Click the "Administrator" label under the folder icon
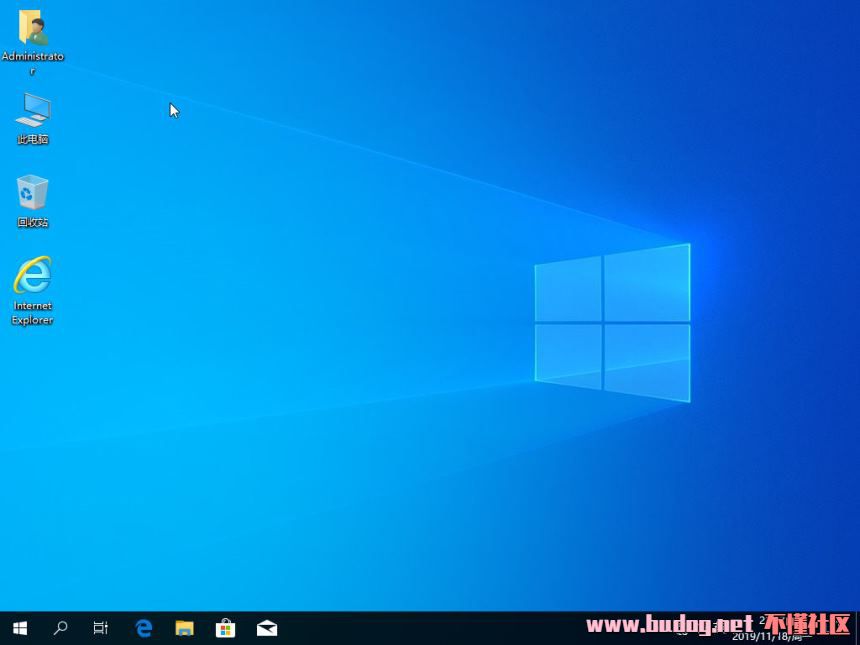The width and height of the screenshot is (860, 645). tap(32, 57)
